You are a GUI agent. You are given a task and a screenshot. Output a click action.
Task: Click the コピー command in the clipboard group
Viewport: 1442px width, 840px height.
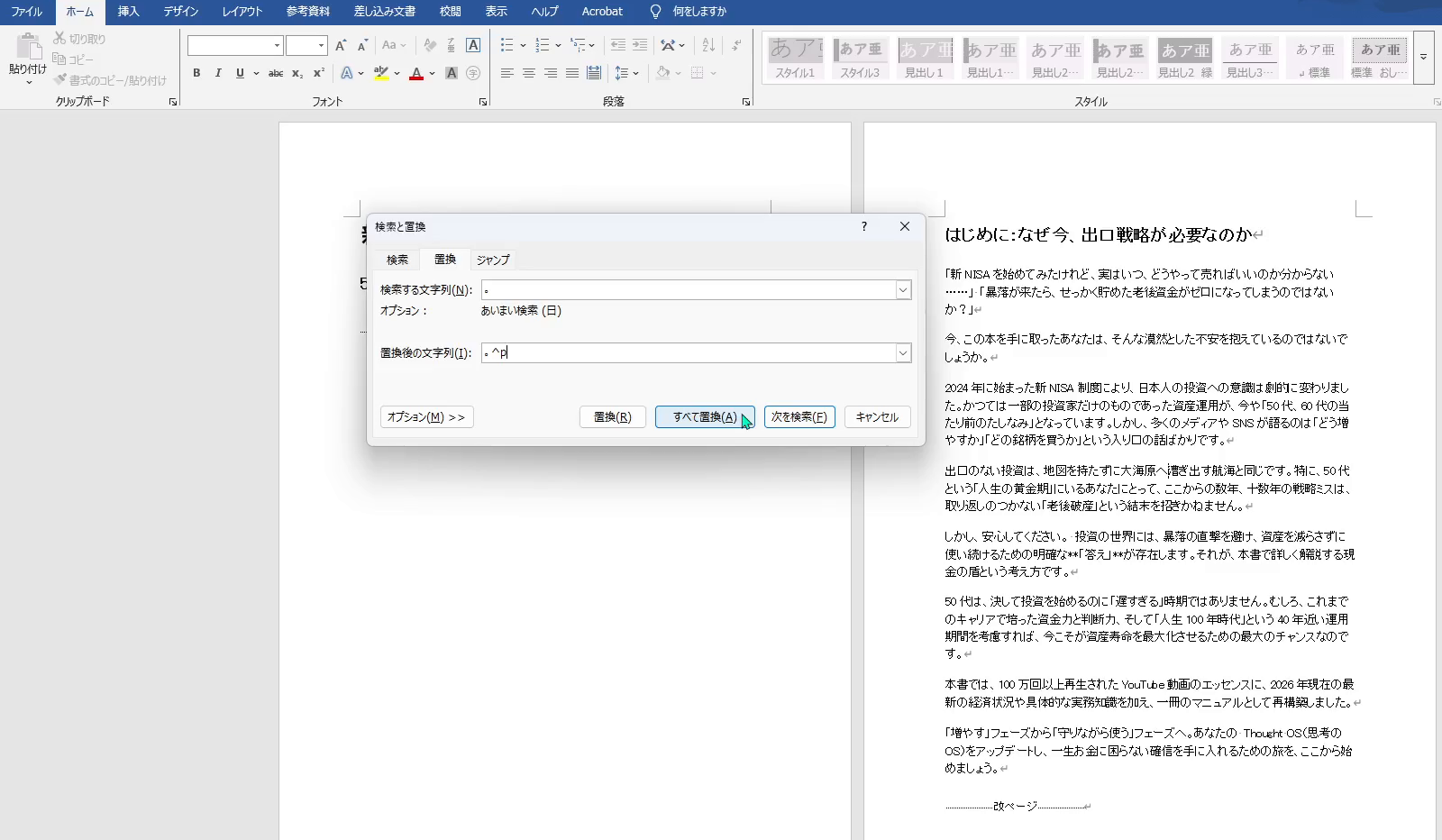pyautogui.click(x=73, y=59)
